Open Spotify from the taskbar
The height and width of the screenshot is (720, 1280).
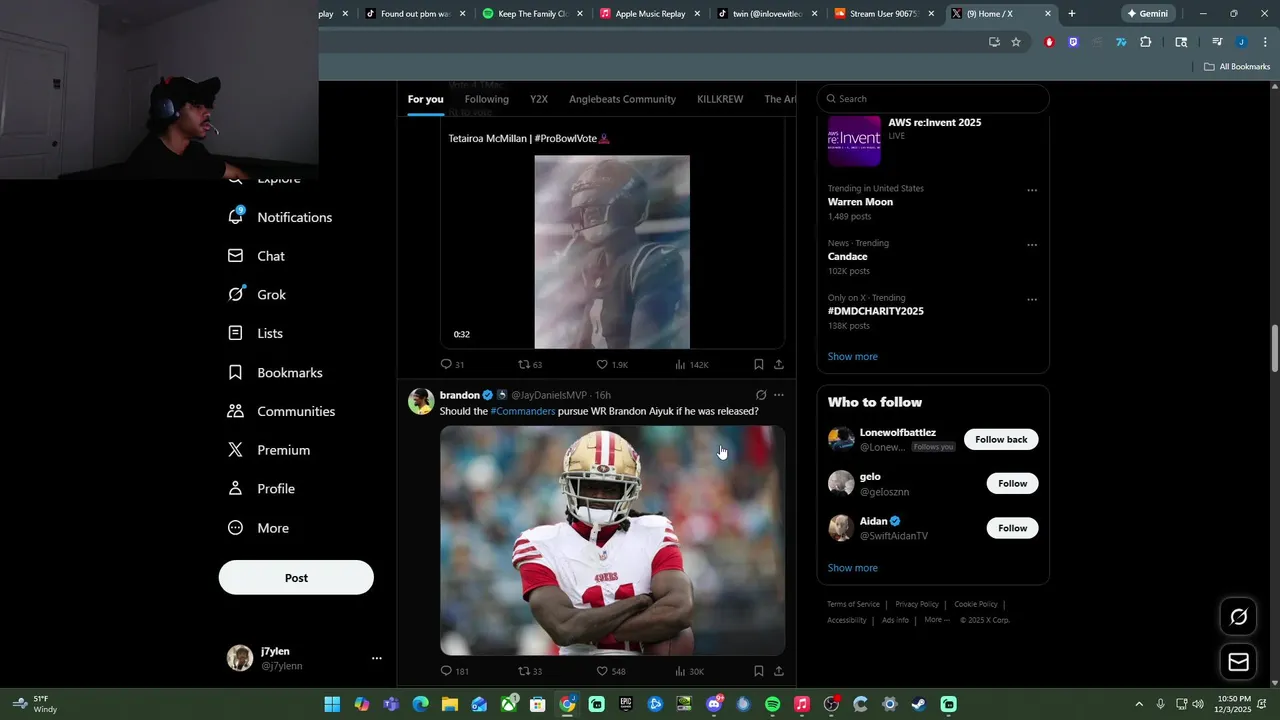pos(772,704)
